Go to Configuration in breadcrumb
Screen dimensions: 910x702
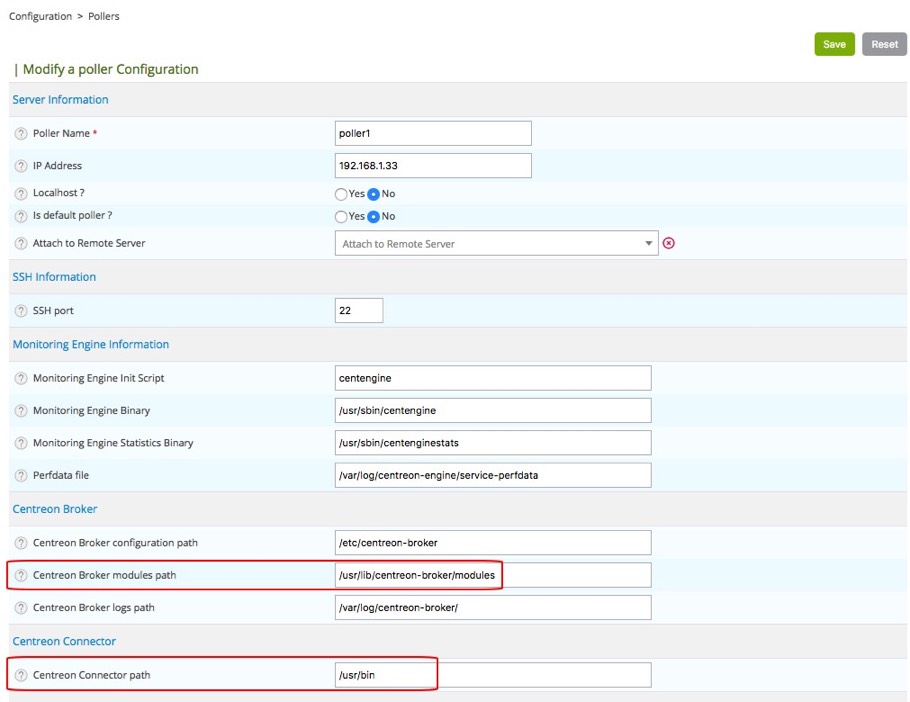coord(40,16)
